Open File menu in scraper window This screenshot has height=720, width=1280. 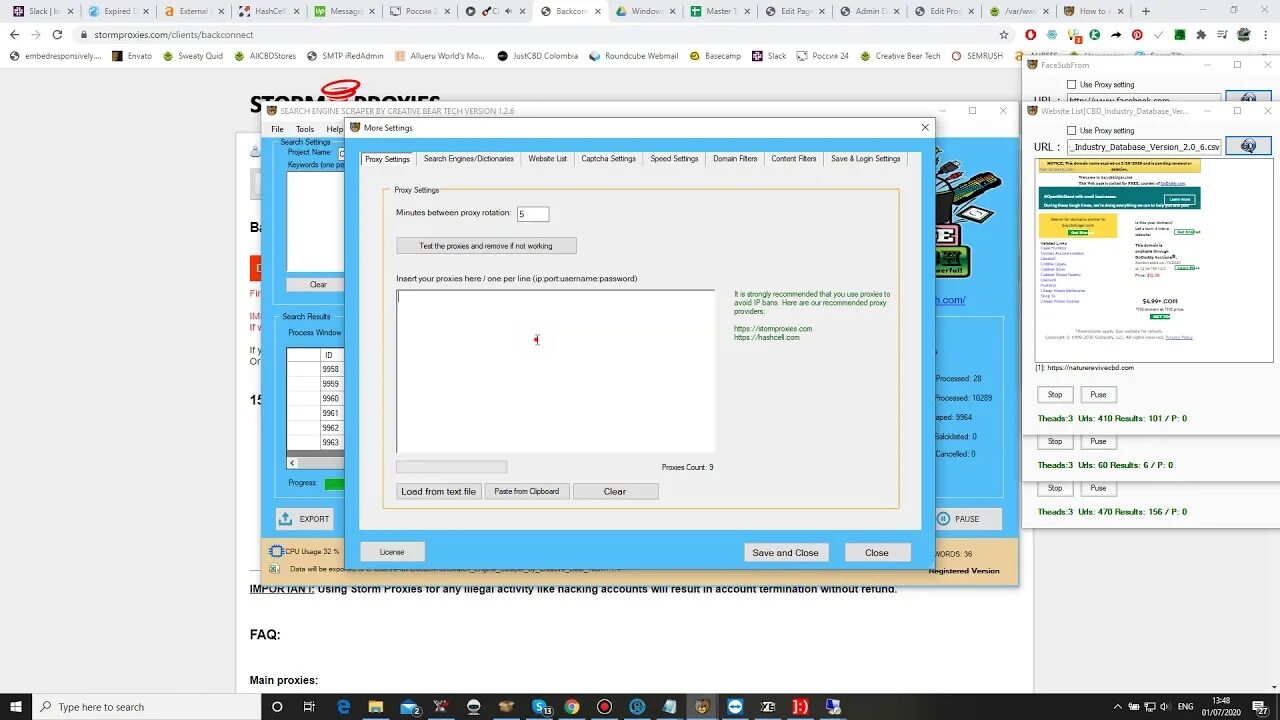[277, 129]
